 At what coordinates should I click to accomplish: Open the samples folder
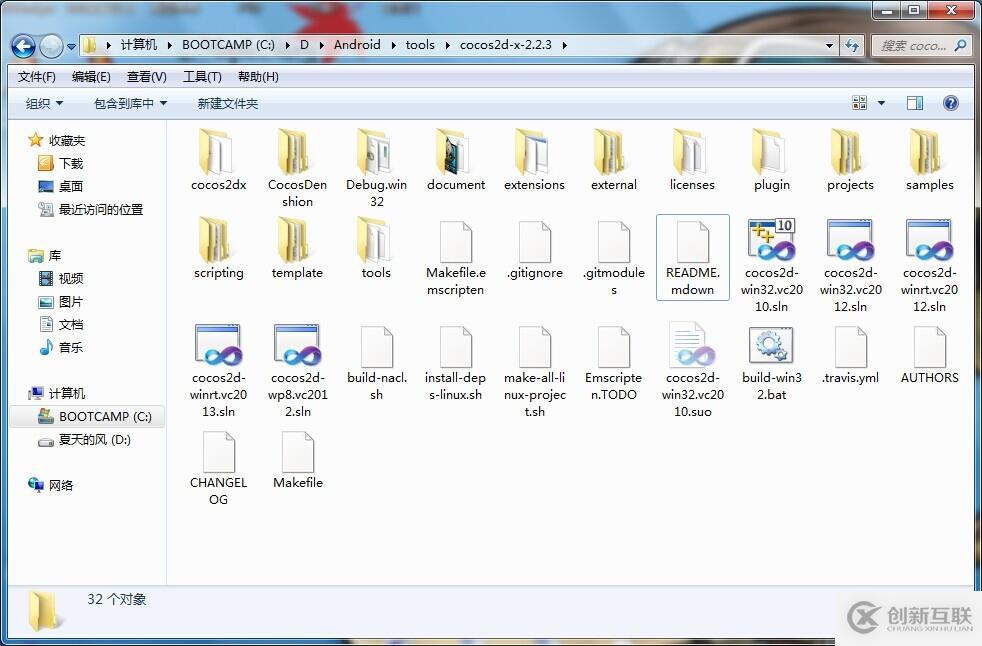click(929, 160)
